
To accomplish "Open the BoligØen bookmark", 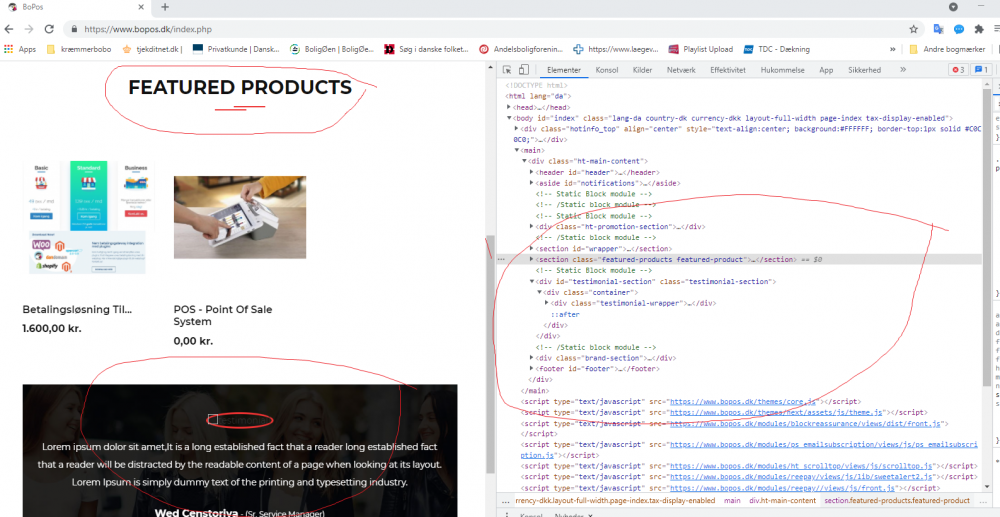I will (x=332, y=49).
